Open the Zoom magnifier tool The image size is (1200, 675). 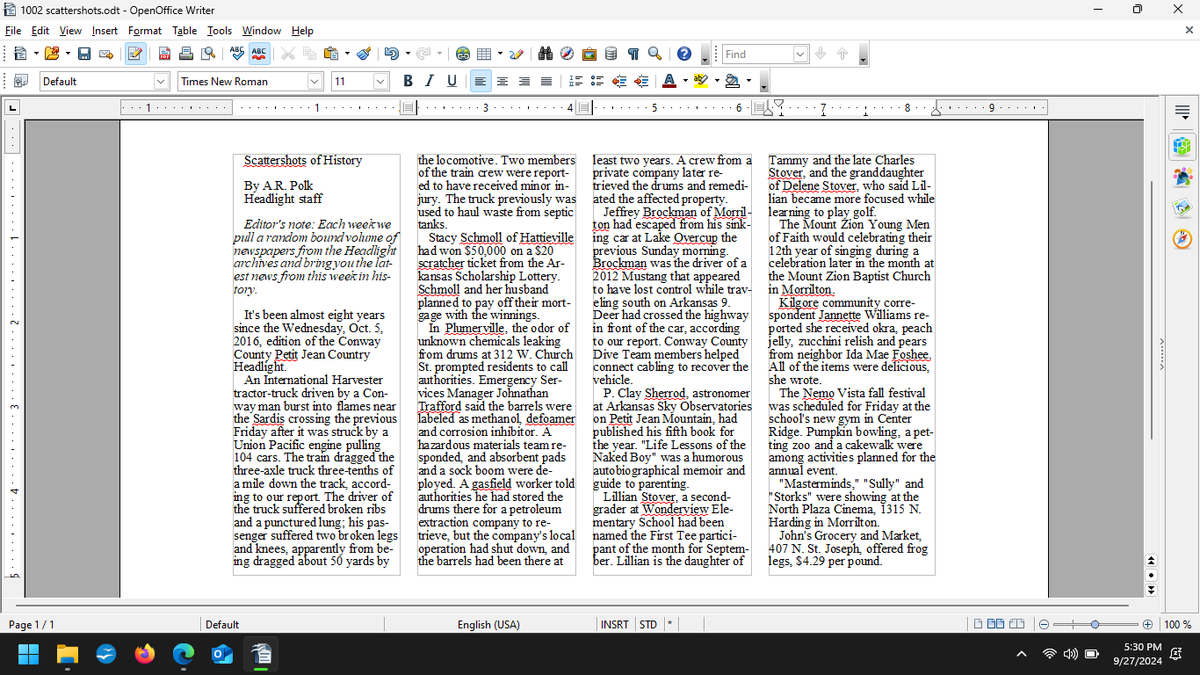(x=654, y=55)
